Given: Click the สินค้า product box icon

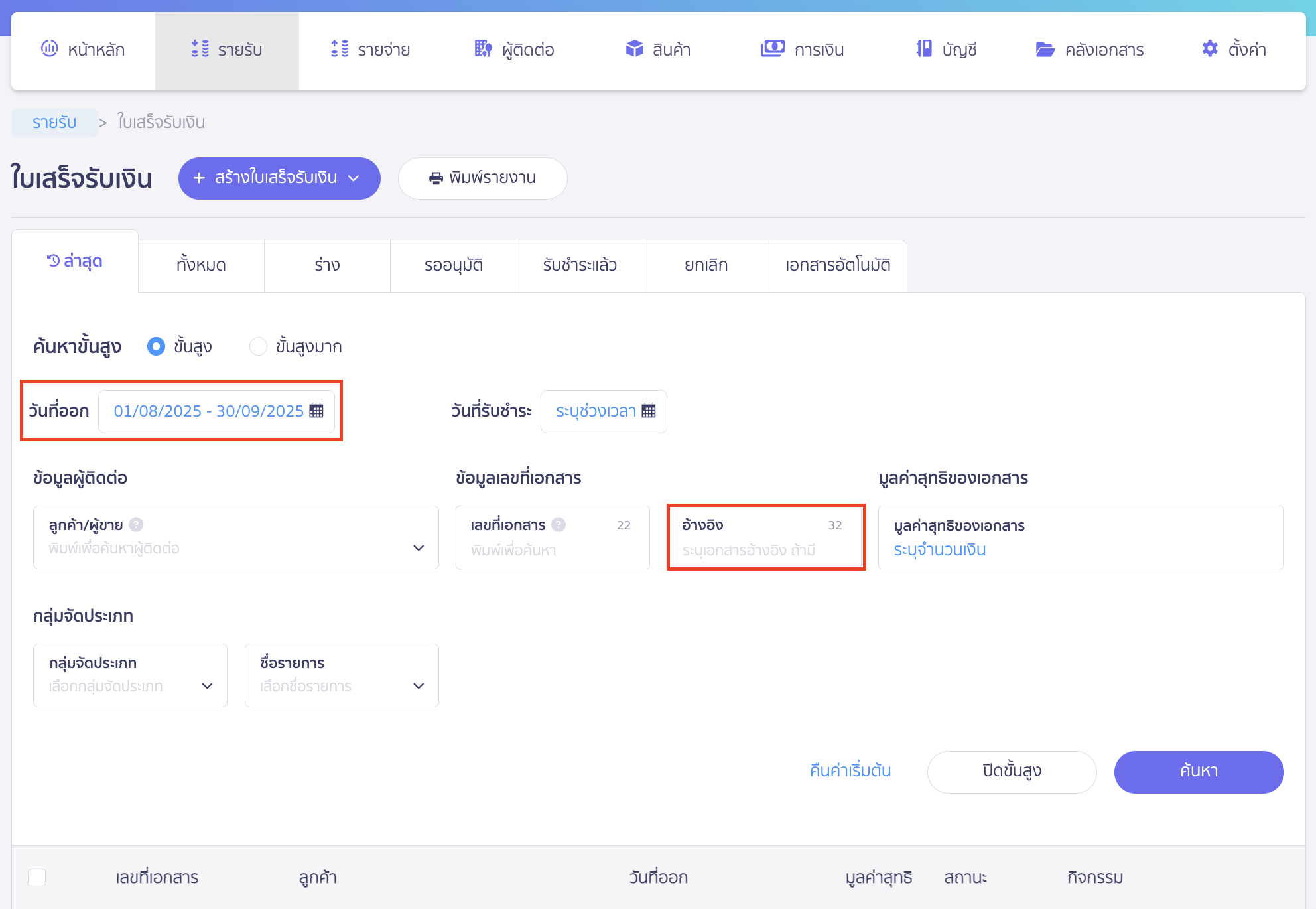Looking at the screenshot, I should point(635,49).
